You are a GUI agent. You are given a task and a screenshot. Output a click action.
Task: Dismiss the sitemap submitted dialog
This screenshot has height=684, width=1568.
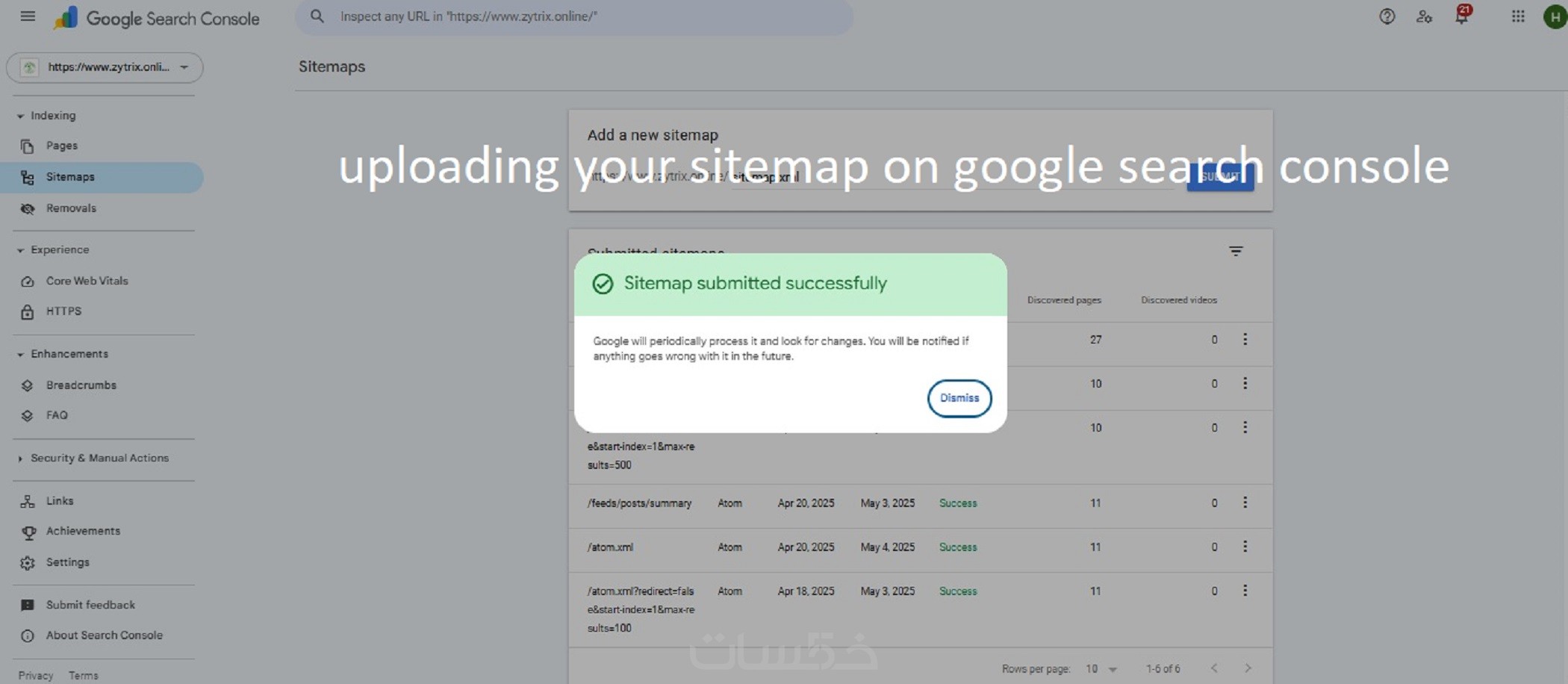959,398
